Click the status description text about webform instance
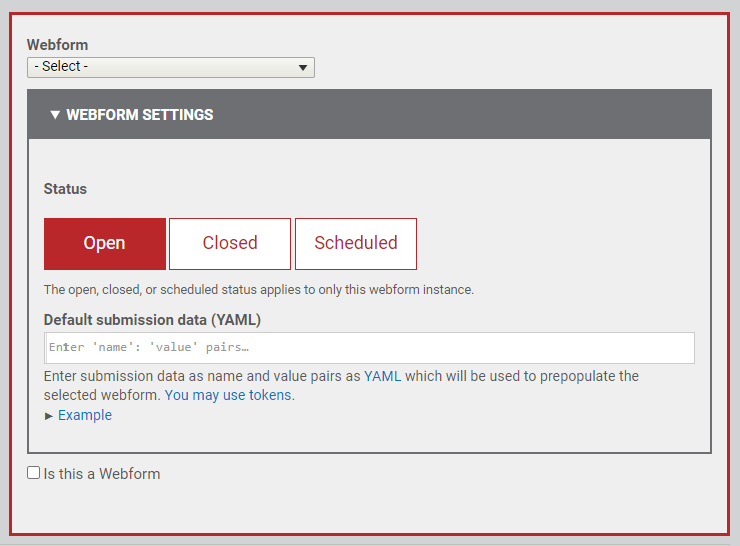The image size is (740, 546). [x=259, y=289]
